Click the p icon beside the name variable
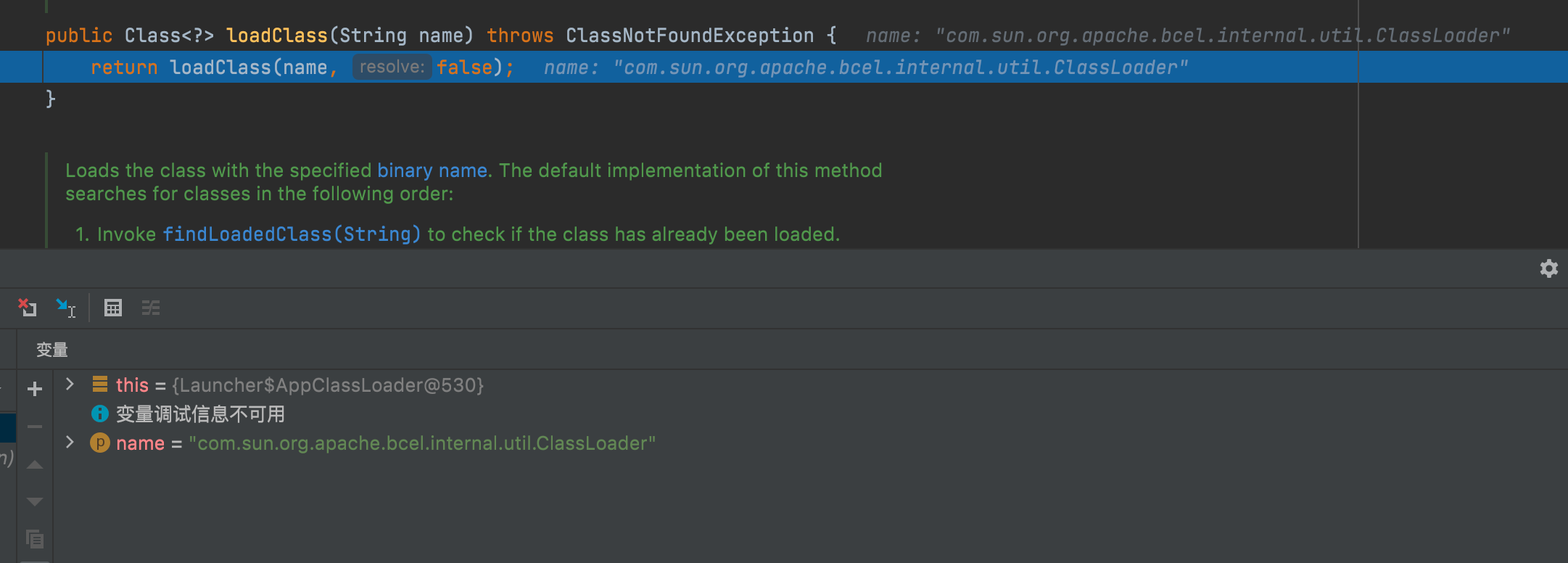This screenshot has height=563, width=1568. pos(100,443)
